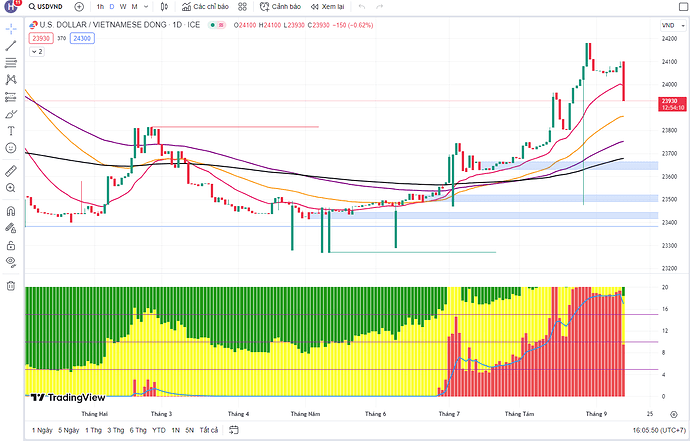Select the pattern drawing tool
Viewport: 690px width, 441px height.
pyautogui.click(x=11, y=80)
